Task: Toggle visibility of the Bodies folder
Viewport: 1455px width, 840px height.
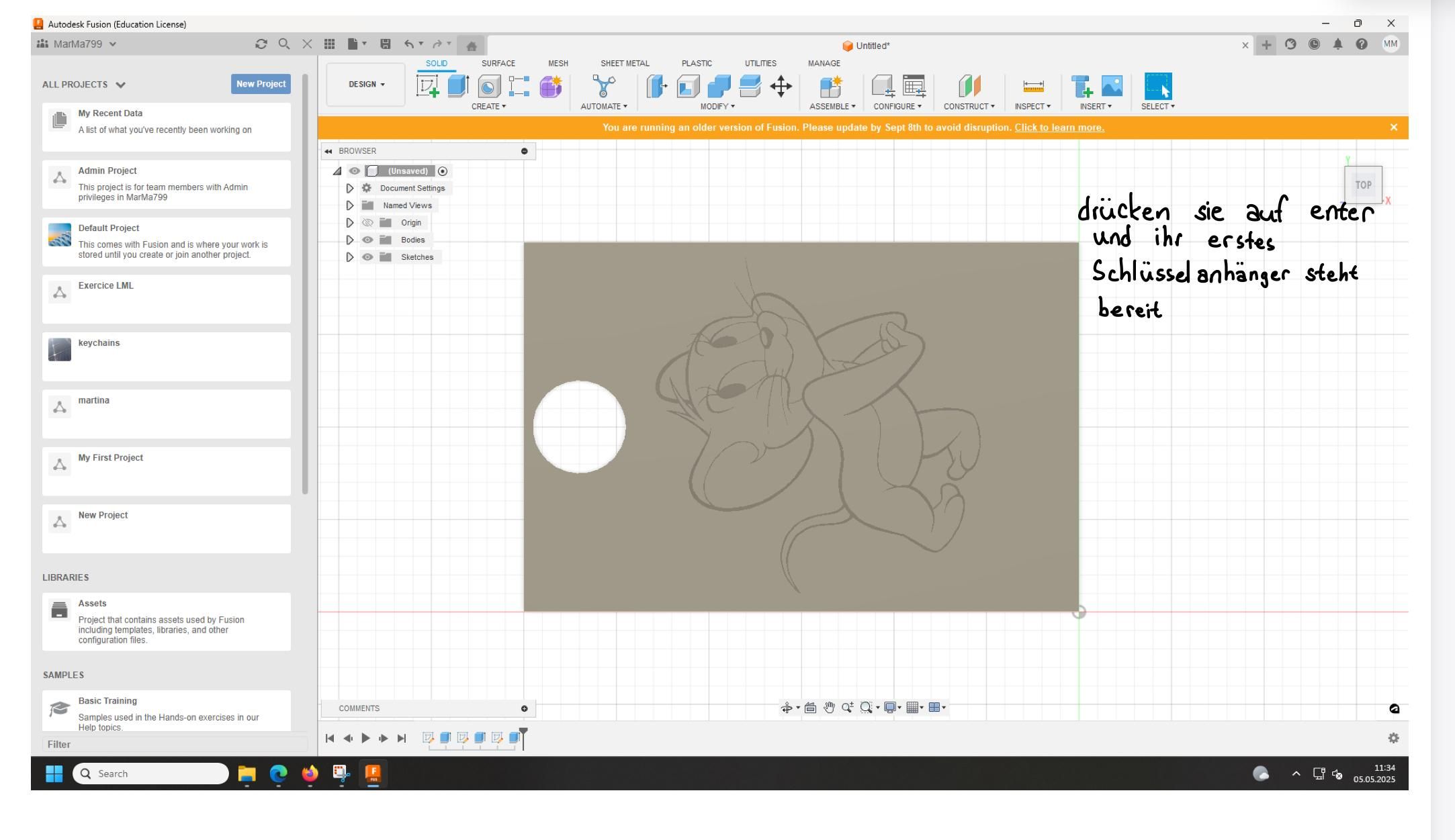Action: (x=367, y=240)
